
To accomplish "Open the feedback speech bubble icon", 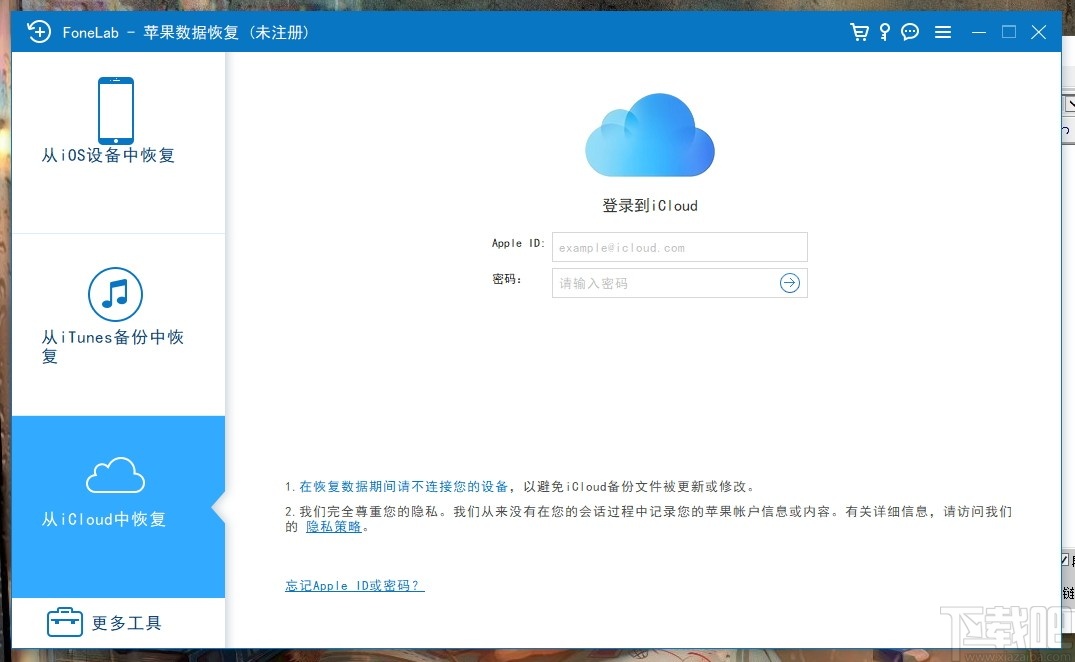I will (910, 31).
